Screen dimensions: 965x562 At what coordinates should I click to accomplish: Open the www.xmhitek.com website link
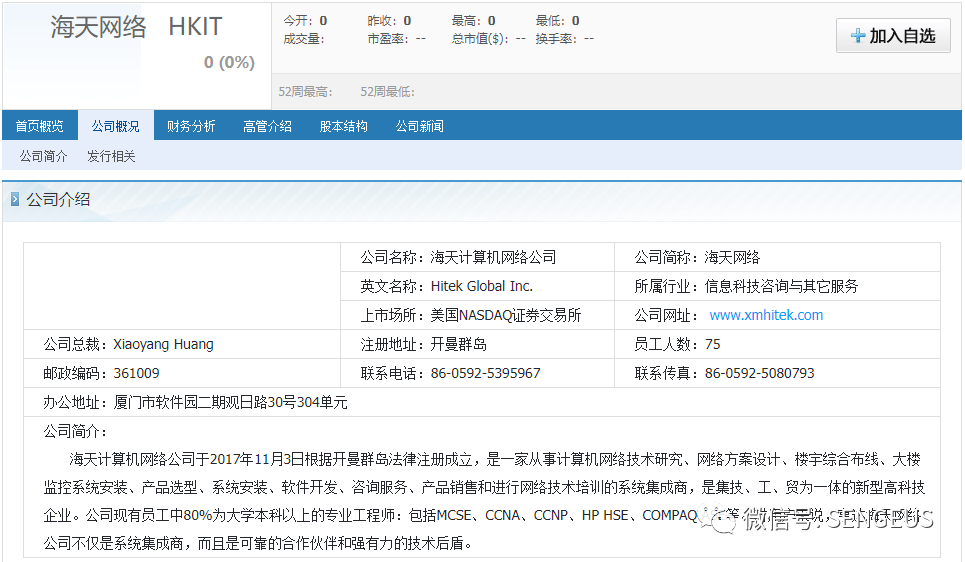pos(766,315)
